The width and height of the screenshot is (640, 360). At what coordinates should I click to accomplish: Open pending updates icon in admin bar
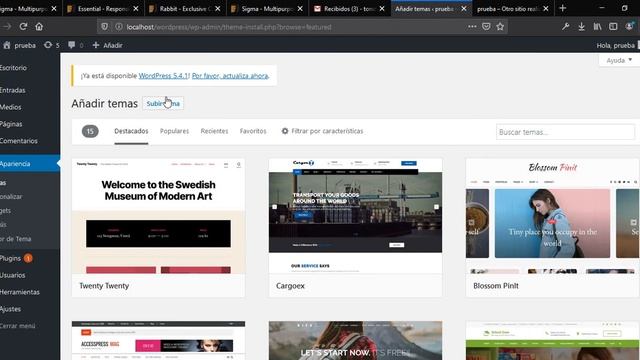(x=52, y=45)
